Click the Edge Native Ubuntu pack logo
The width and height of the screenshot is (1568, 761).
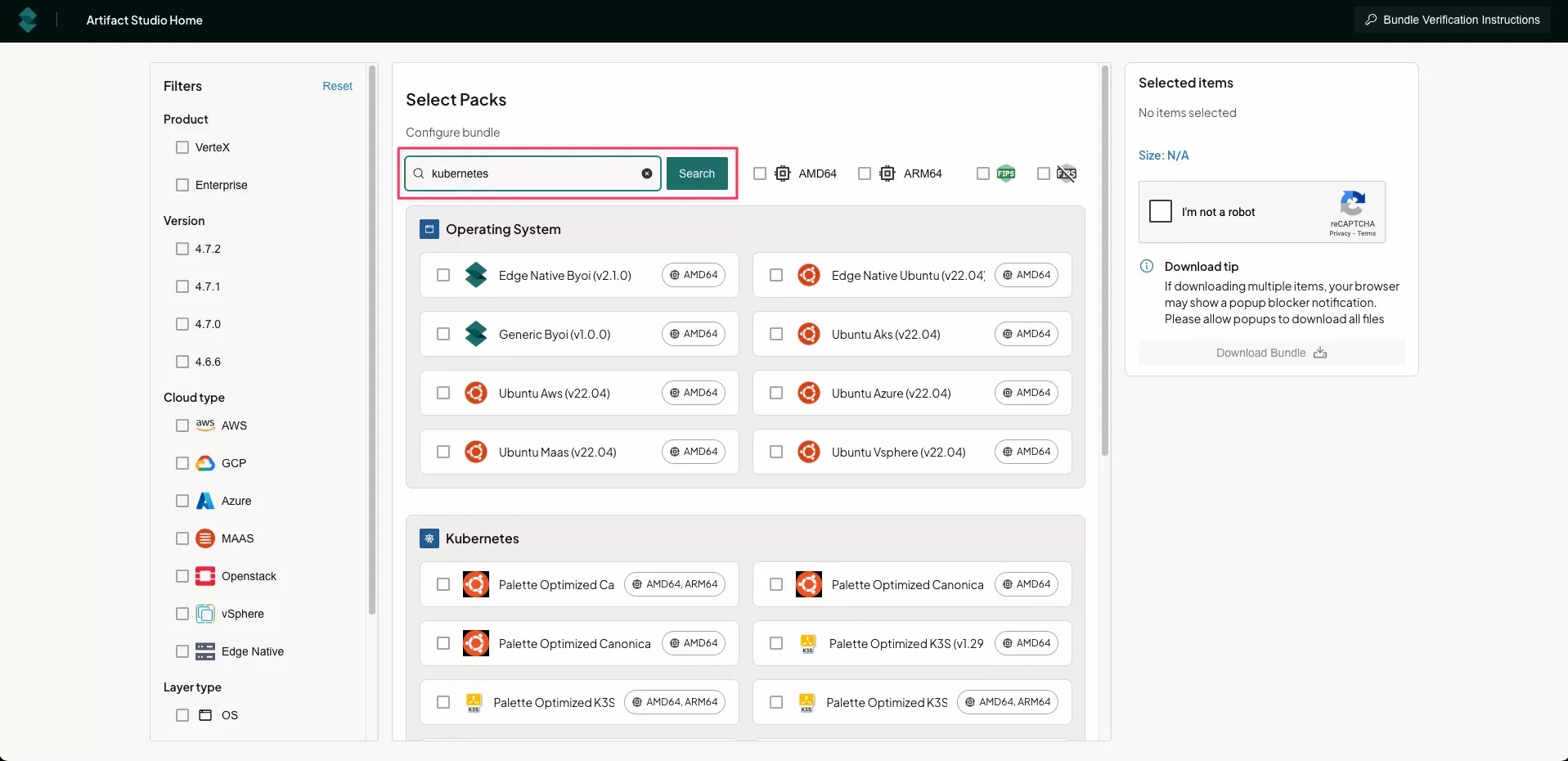tap(809, 275)
